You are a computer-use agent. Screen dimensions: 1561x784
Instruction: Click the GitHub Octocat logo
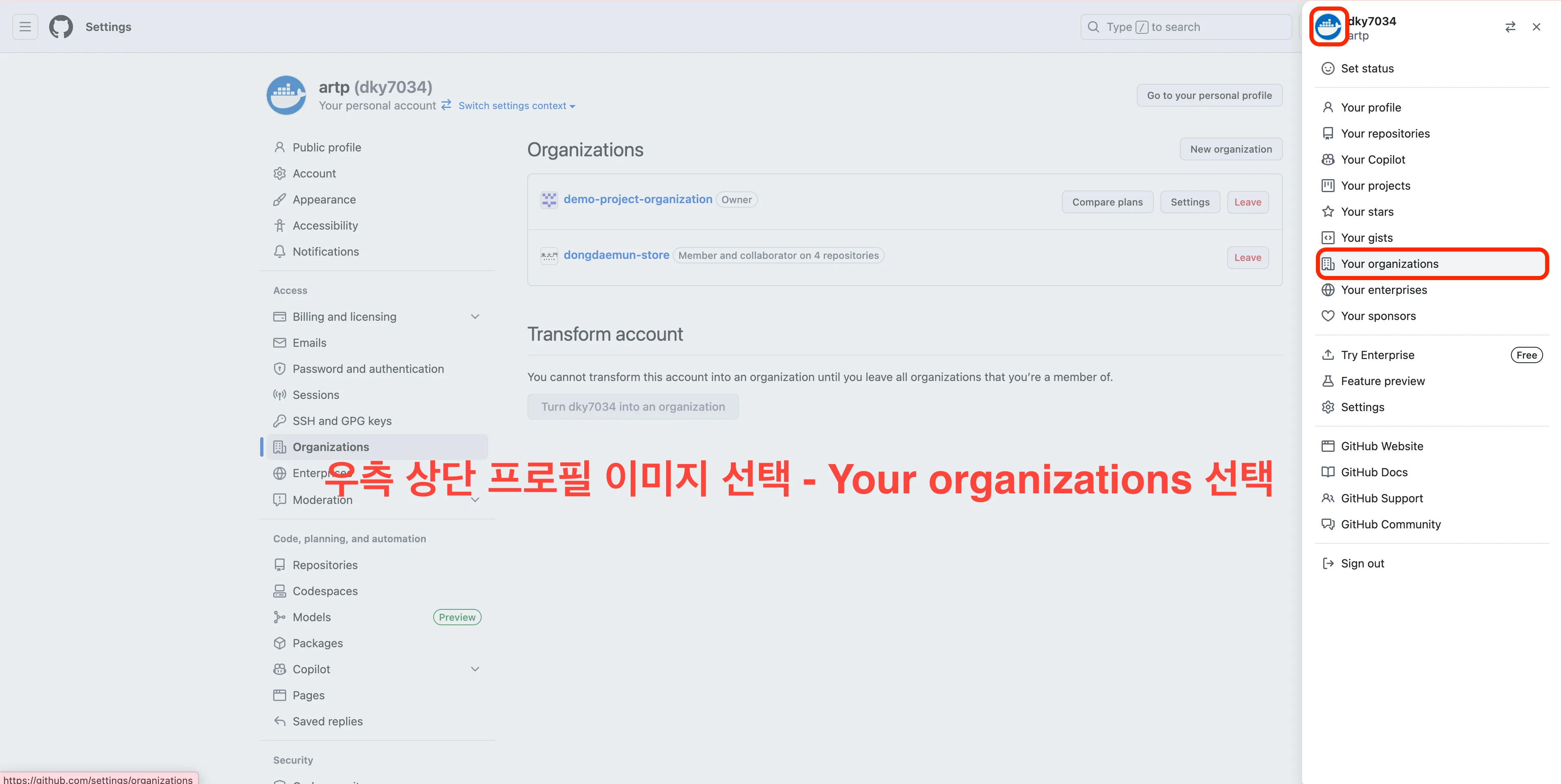coord(61,26)
